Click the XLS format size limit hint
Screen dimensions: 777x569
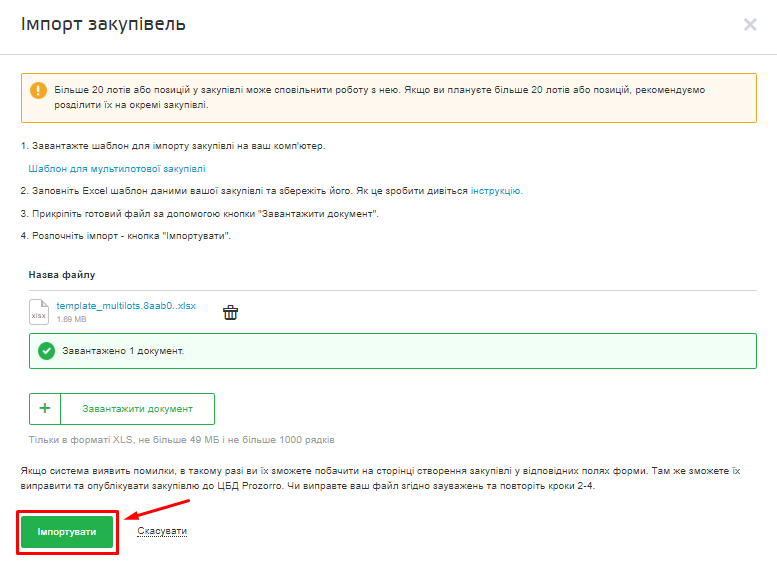(181, 440)
